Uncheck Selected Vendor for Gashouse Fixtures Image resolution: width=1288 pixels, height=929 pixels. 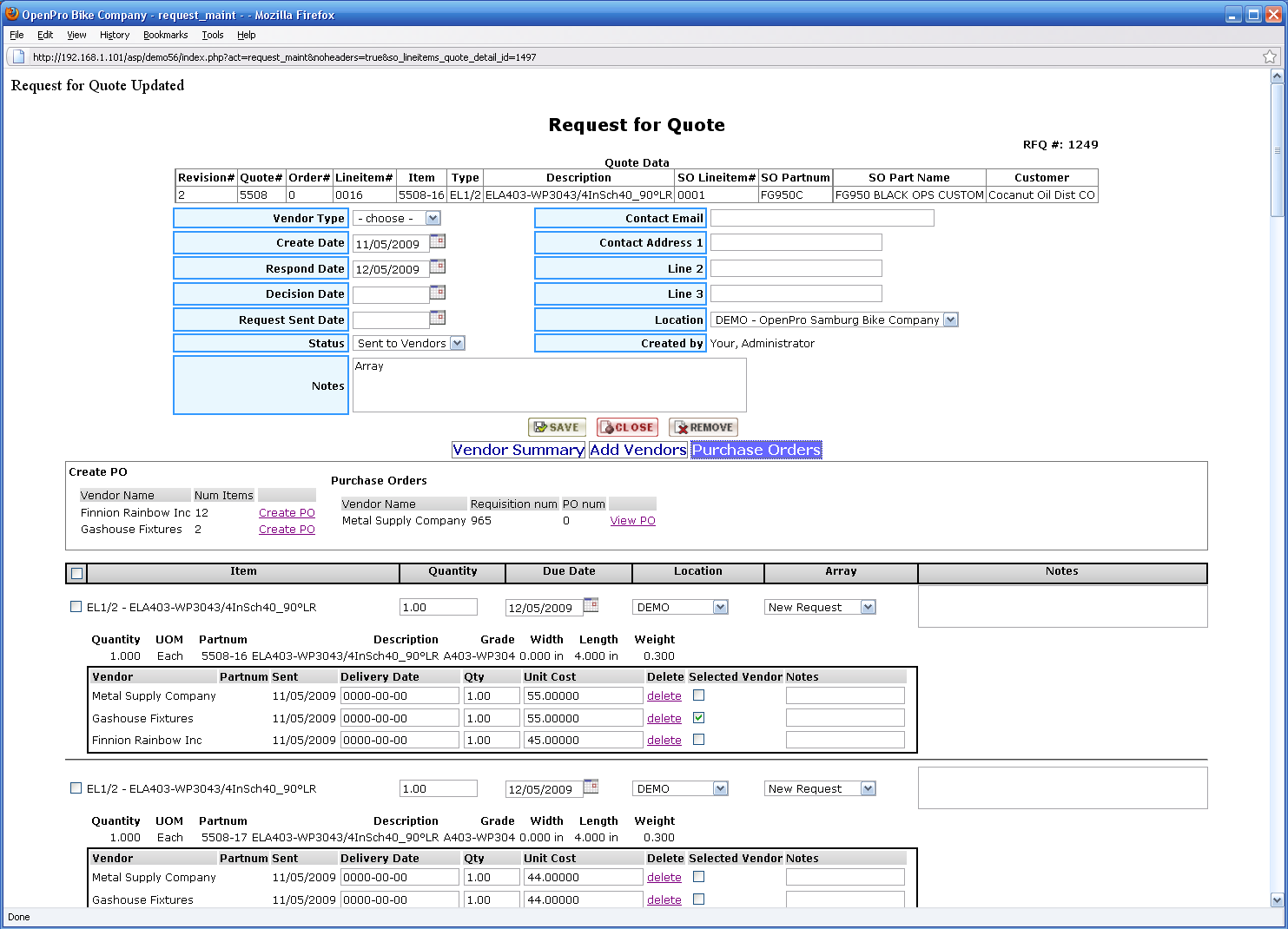coord(698,718)
